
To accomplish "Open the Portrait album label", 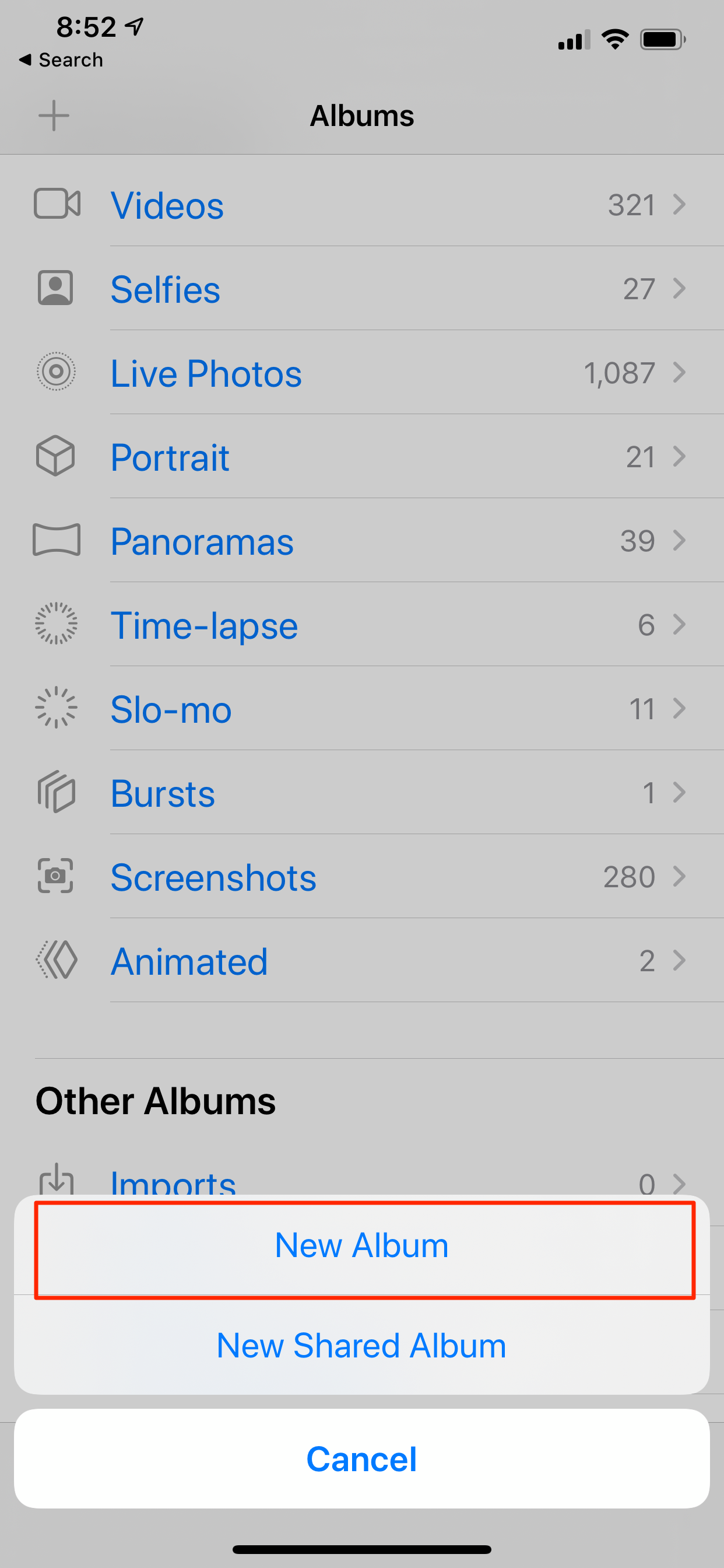I will coord(170,457).
